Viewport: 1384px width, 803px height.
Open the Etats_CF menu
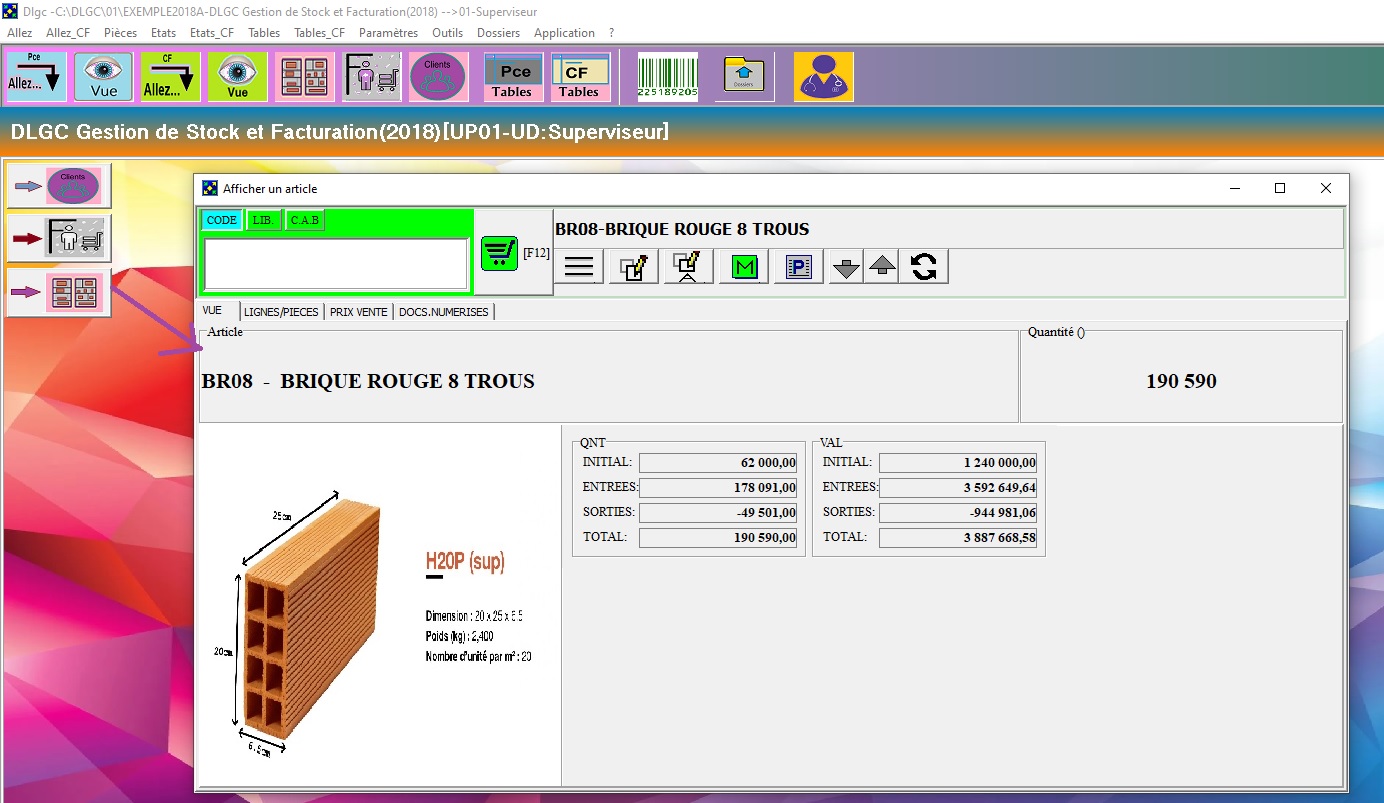click(212, 33)
